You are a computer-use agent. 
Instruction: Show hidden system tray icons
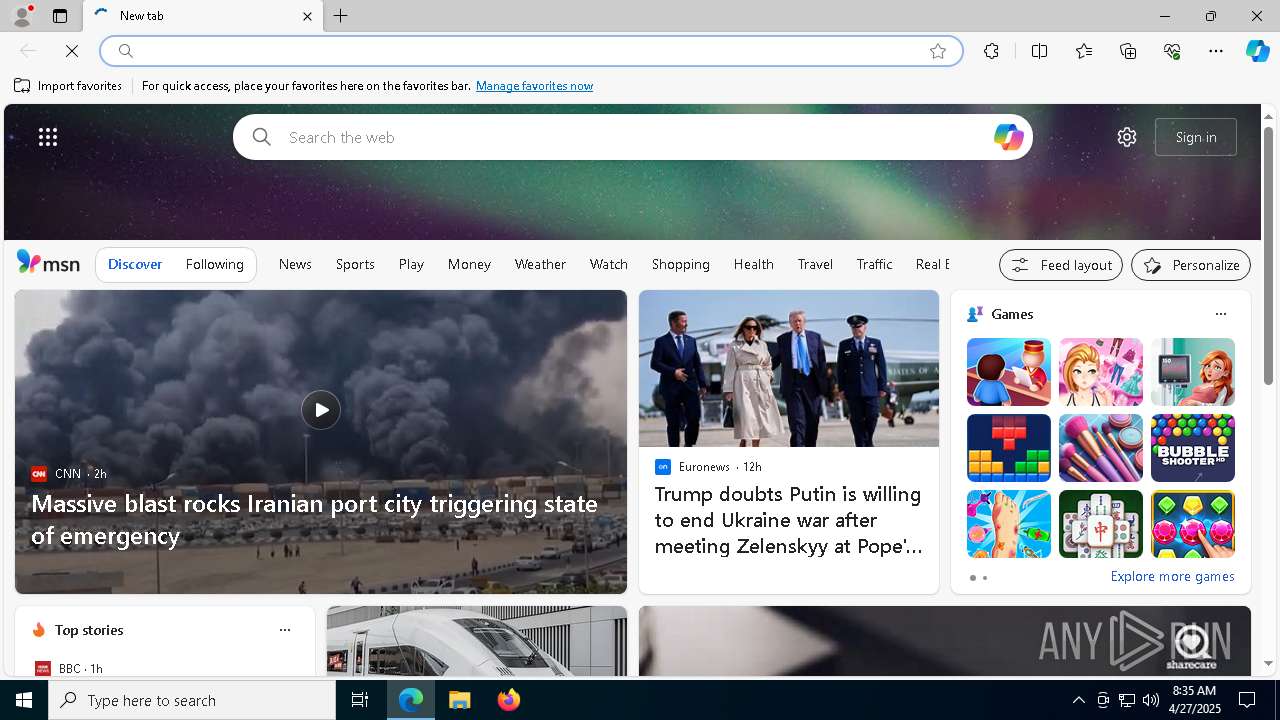(1078, 700)
